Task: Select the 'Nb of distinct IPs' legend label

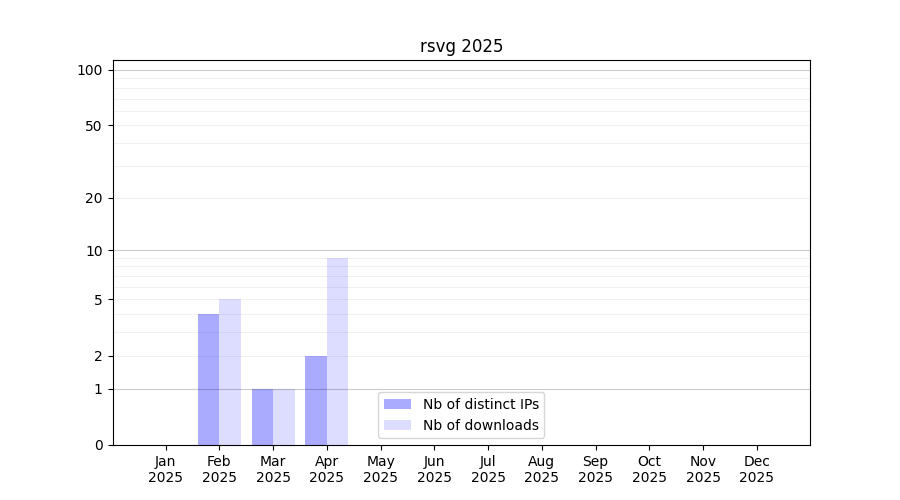Action: point(480,404)
